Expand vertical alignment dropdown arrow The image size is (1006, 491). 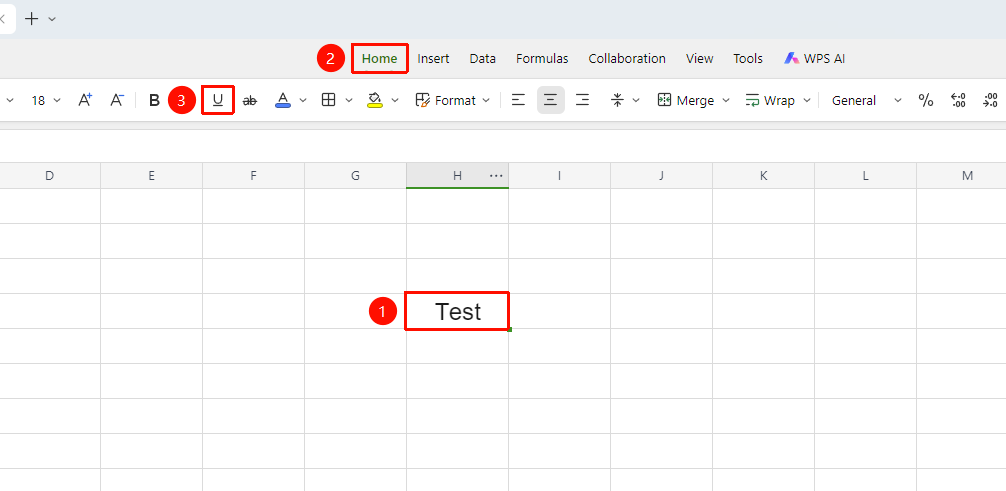636,100
